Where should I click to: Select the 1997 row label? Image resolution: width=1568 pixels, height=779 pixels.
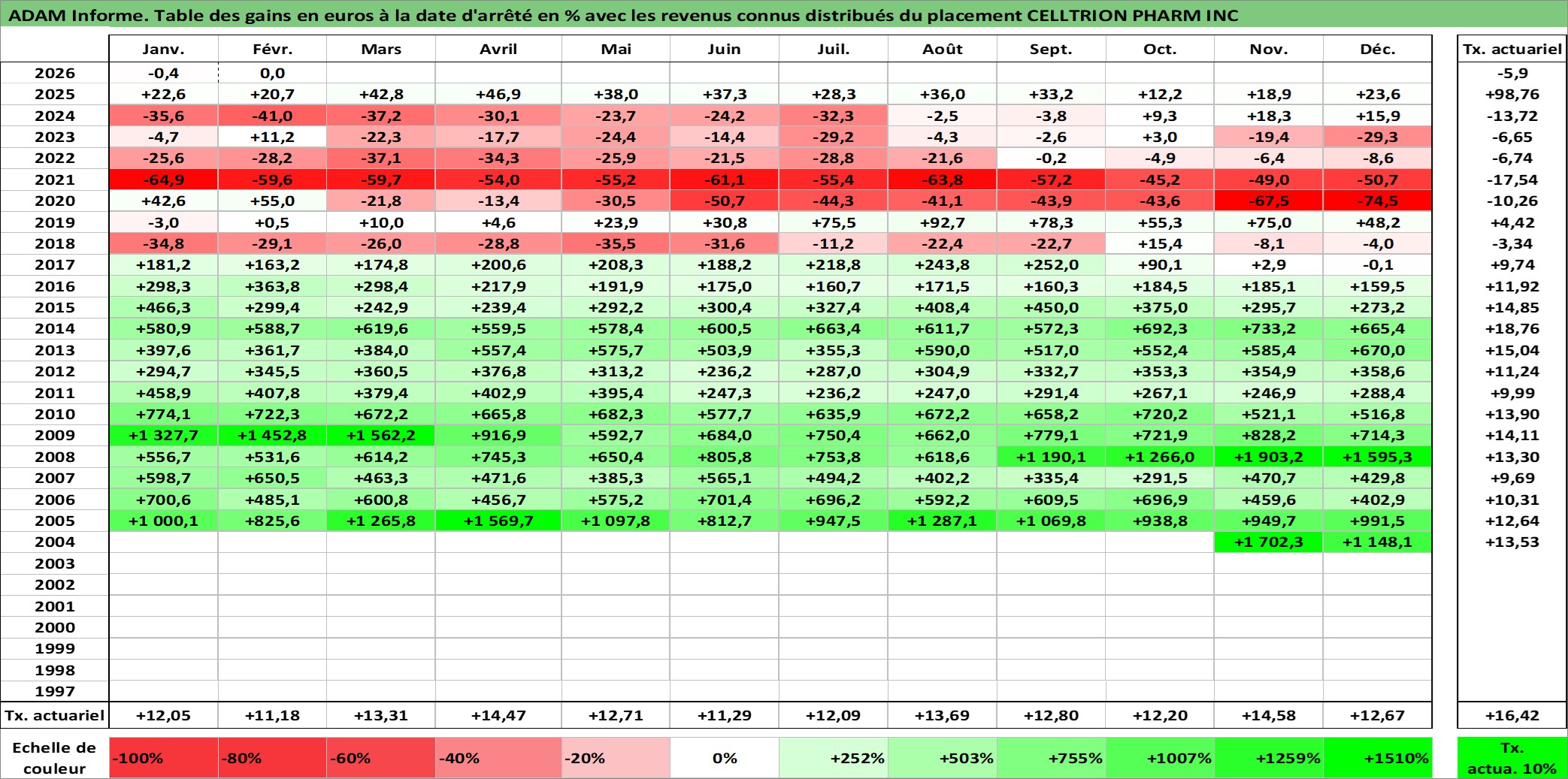point(55,691)
